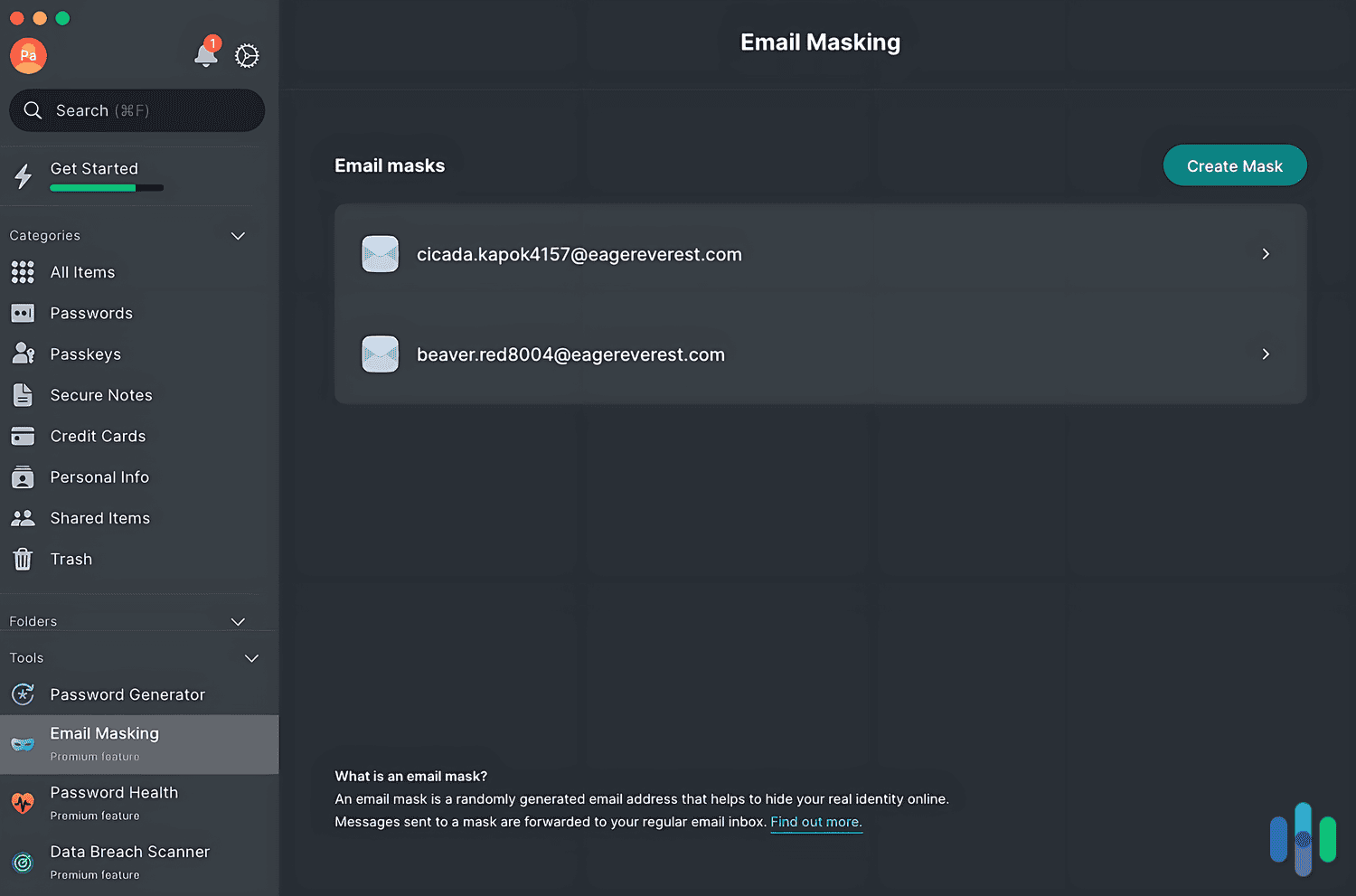Viewport: 1356px width, 896px height.
Task: Click the Pa profile avatar
Action: pyautogui.click(x=28, y=55)
